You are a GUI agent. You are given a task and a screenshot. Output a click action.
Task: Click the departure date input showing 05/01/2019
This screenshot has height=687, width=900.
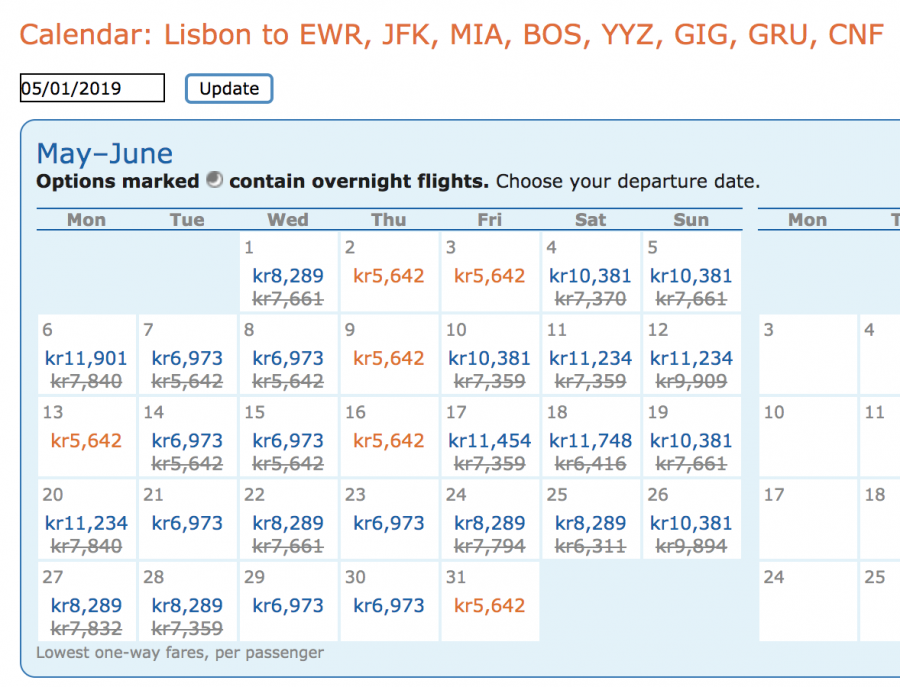tap(92, 88)
